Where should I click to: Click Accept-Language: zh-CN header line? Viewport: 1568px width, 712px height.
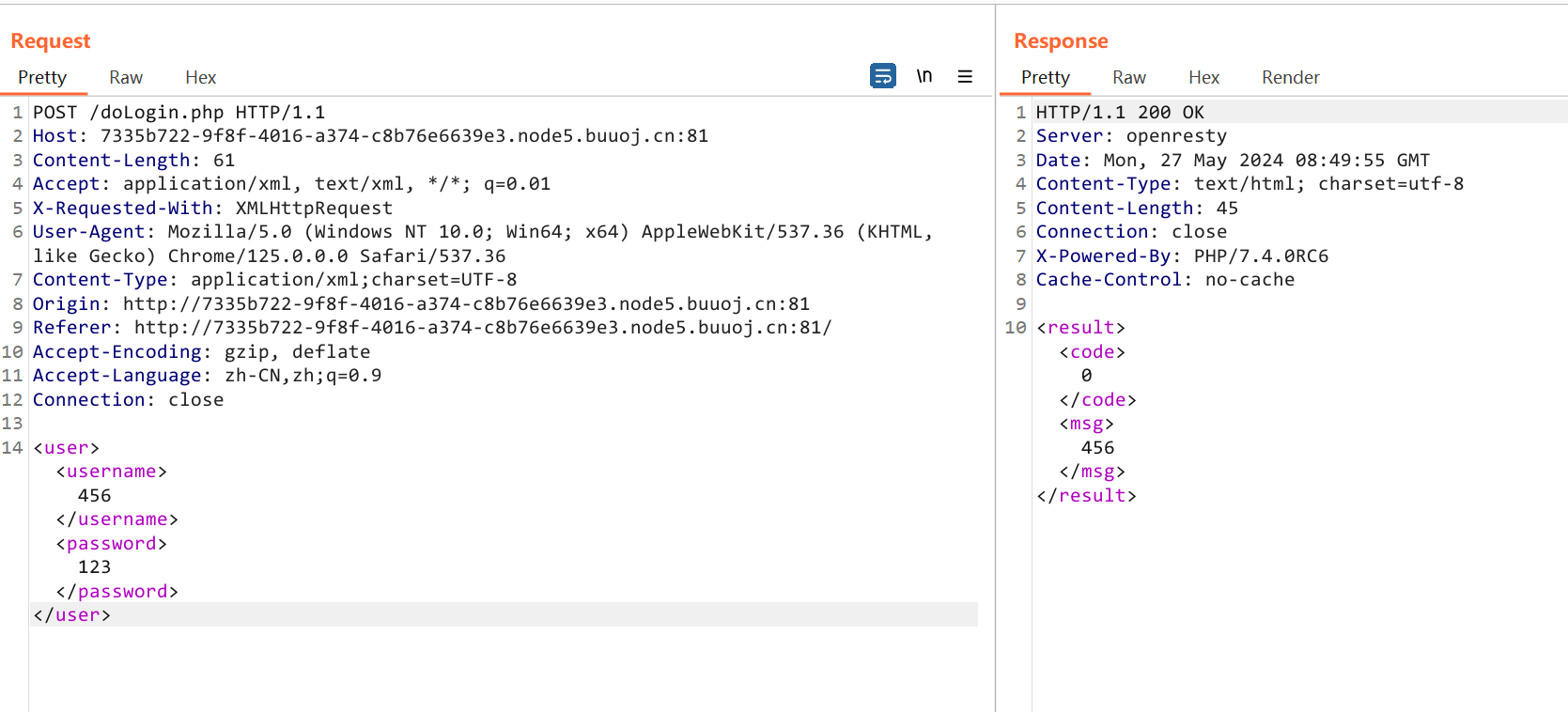[x=207, y=375]
